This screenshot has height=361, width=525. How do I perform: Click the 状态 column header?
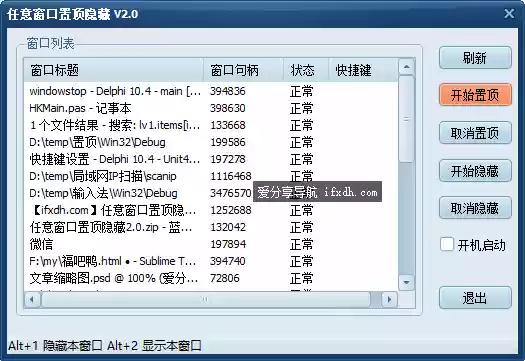[306, 70]
